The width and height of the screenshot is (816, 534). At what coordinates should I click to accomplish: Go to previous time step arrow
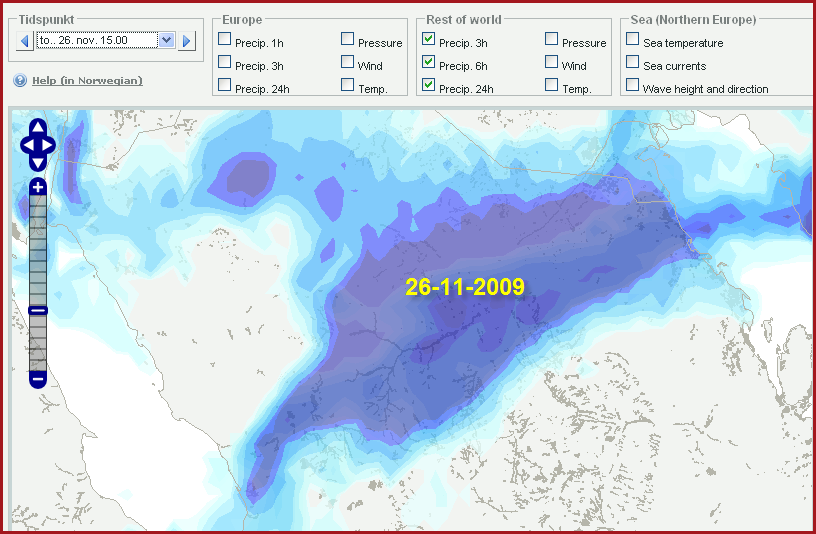24,41
